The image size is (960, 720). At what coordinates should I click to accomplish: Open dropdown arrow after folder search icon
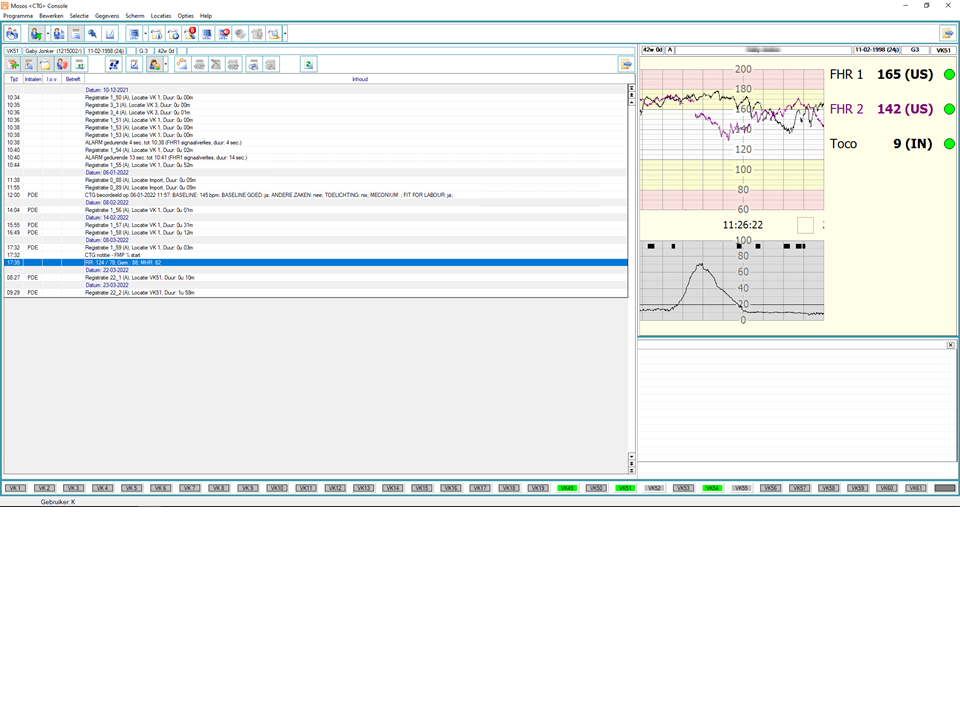(285, 34)
